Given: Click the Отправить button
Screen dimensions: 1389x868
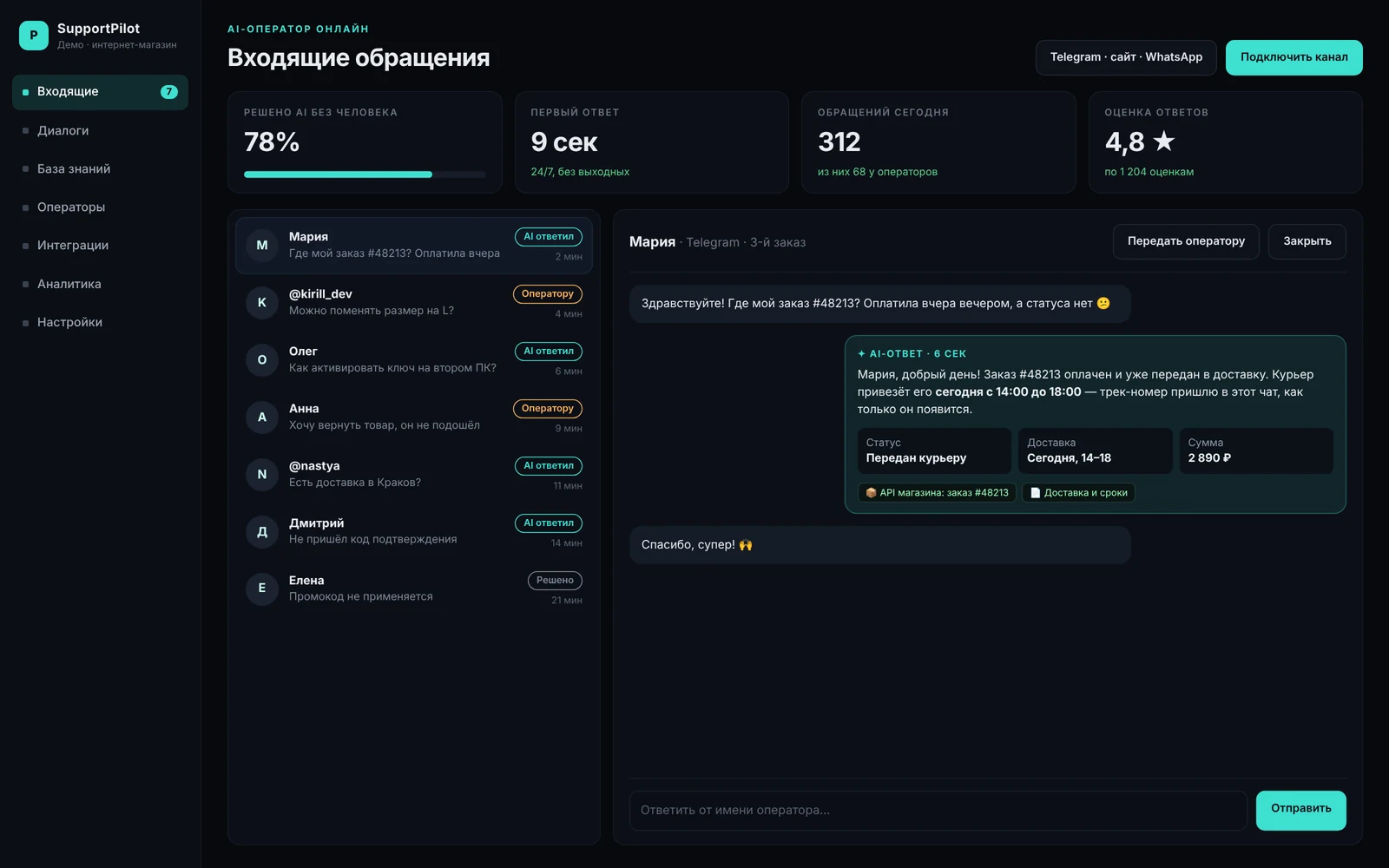Looking at the screenshot, I should [1300, 810].
